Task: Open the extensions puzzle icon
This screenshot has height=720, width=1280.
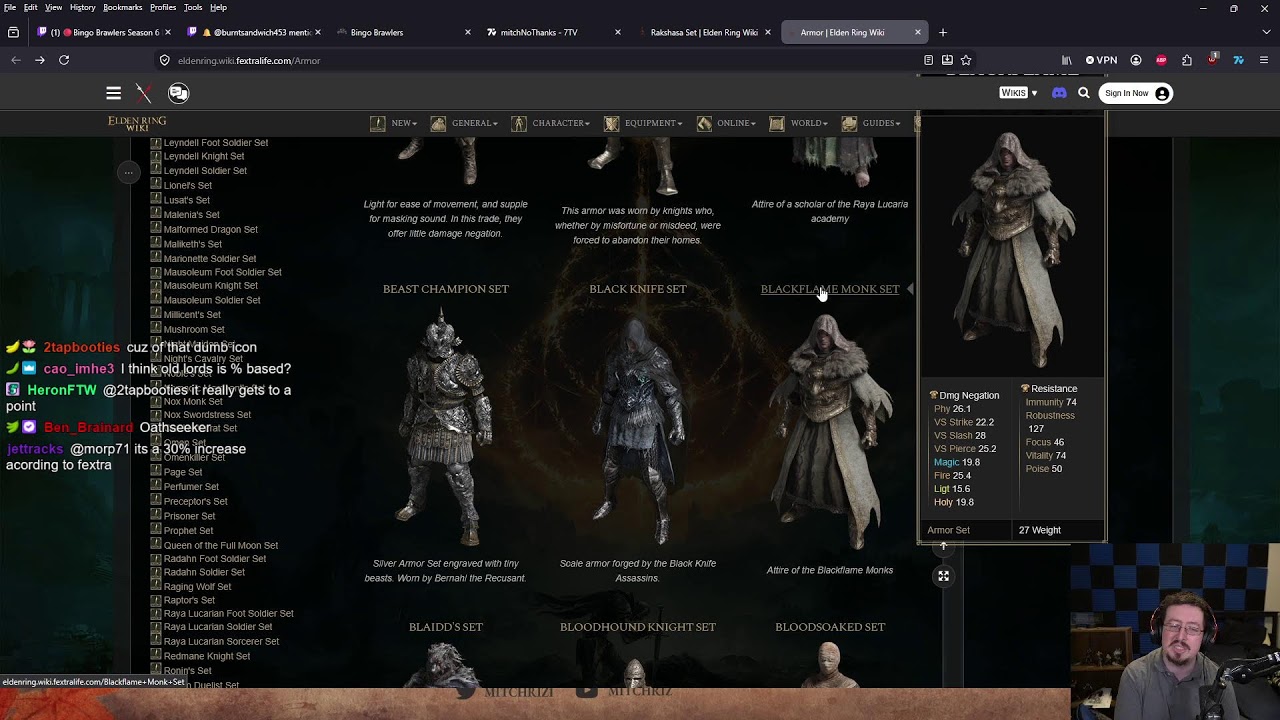Action: point(1187,60)
